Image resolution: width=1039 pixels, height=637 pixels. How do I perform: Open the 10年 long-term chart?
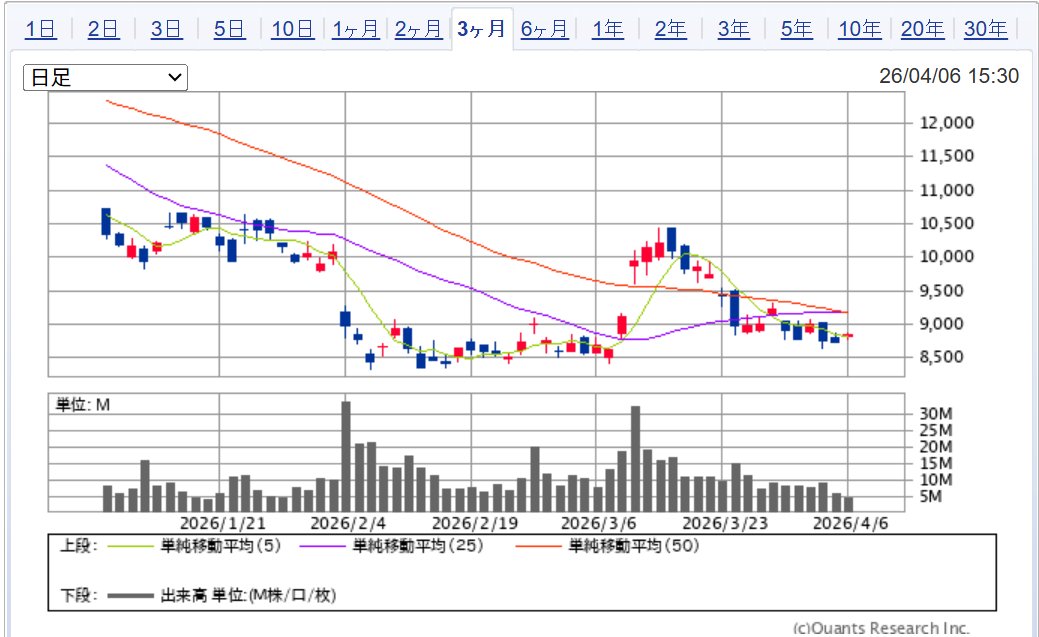860,29
